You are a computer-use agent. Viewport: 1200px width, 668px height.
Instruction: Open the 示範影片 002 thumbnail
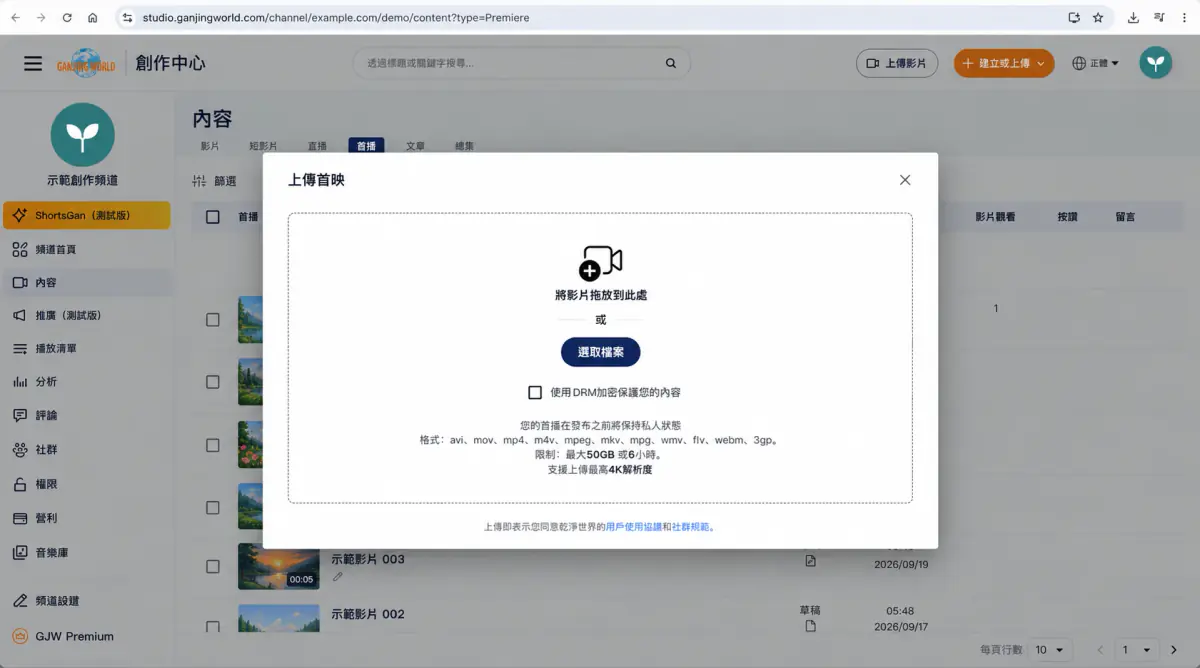coord(279,618)
